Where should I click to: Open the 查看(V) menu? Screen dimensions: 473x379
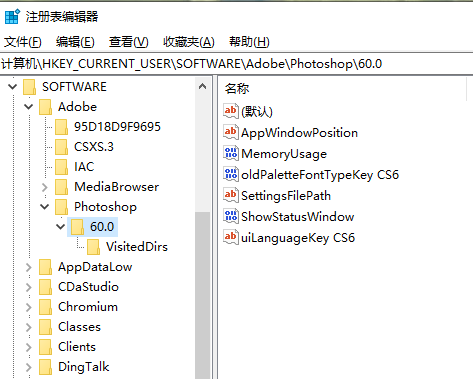(x=129, y=42)
